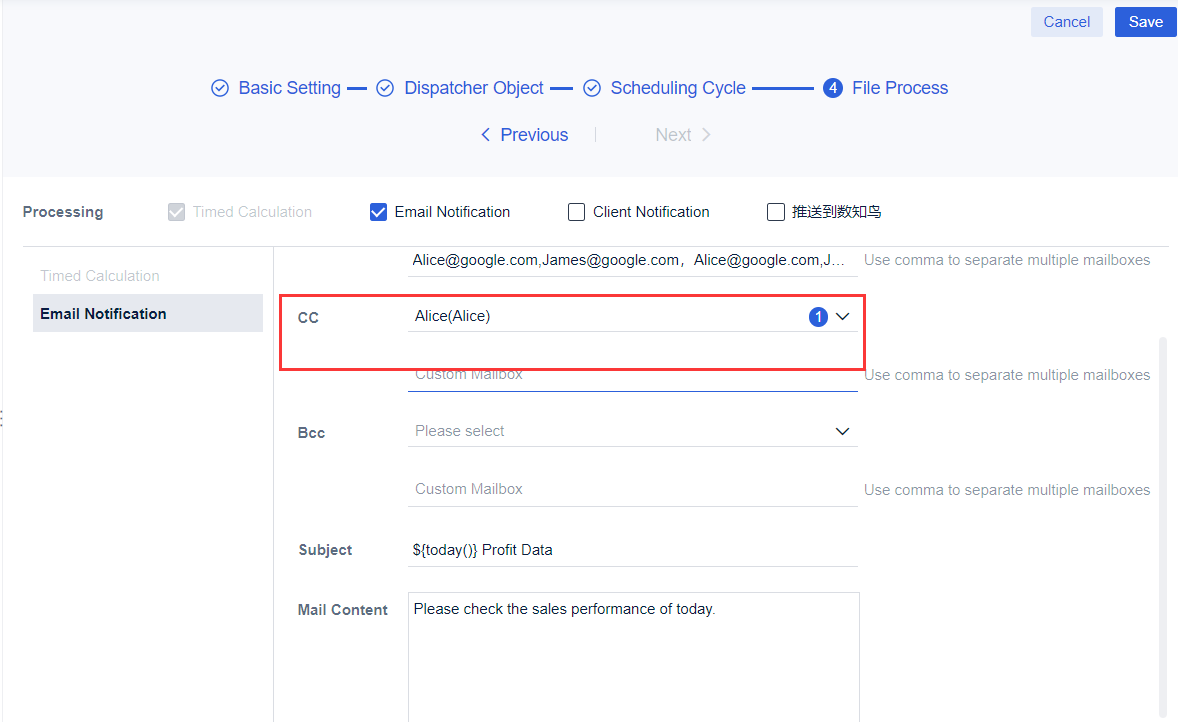
Task: Open the Bcc "Please select" combo box
Action: [x=600, y=431]
